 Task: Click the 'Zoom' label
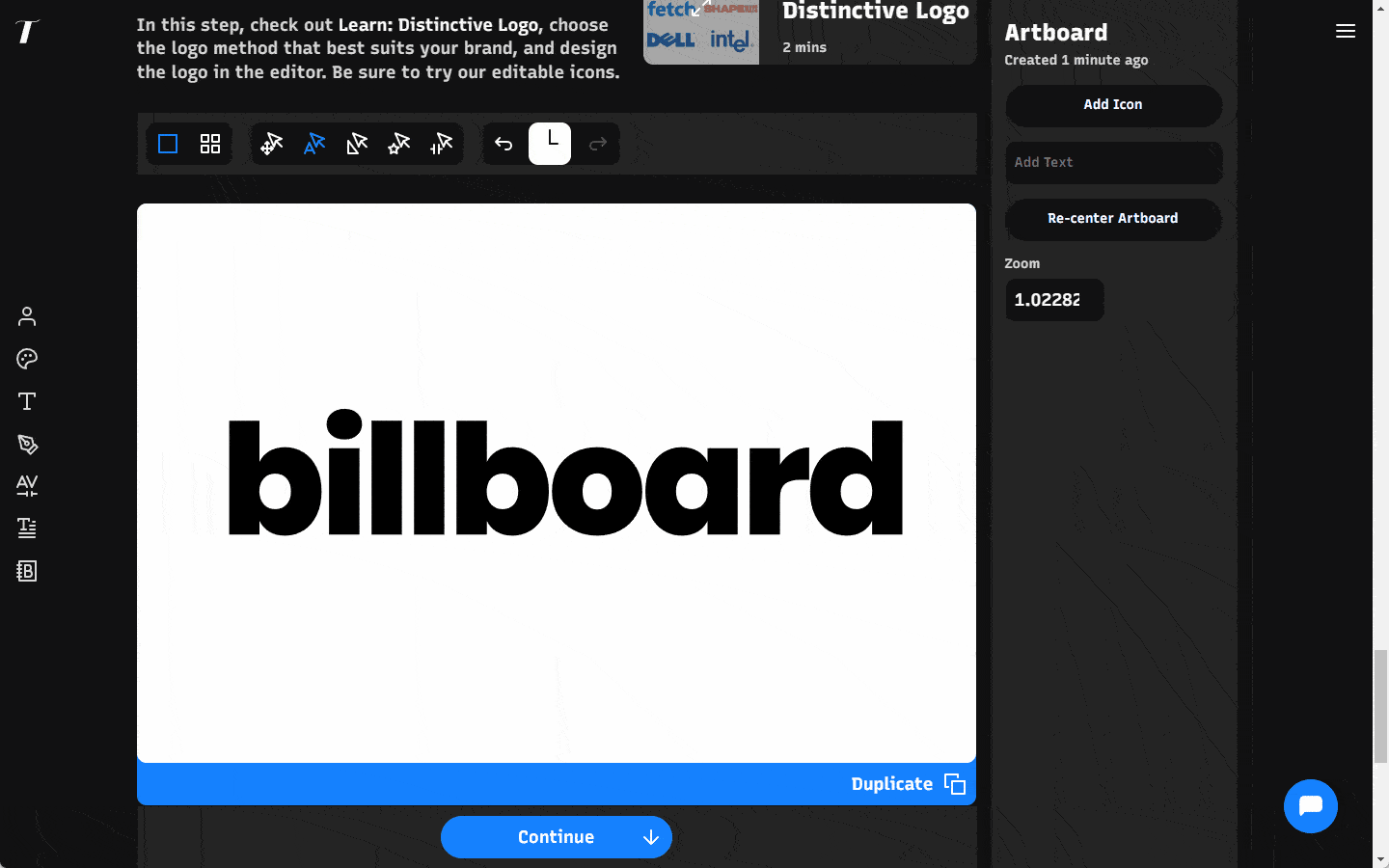click(x=1022, y=263)
